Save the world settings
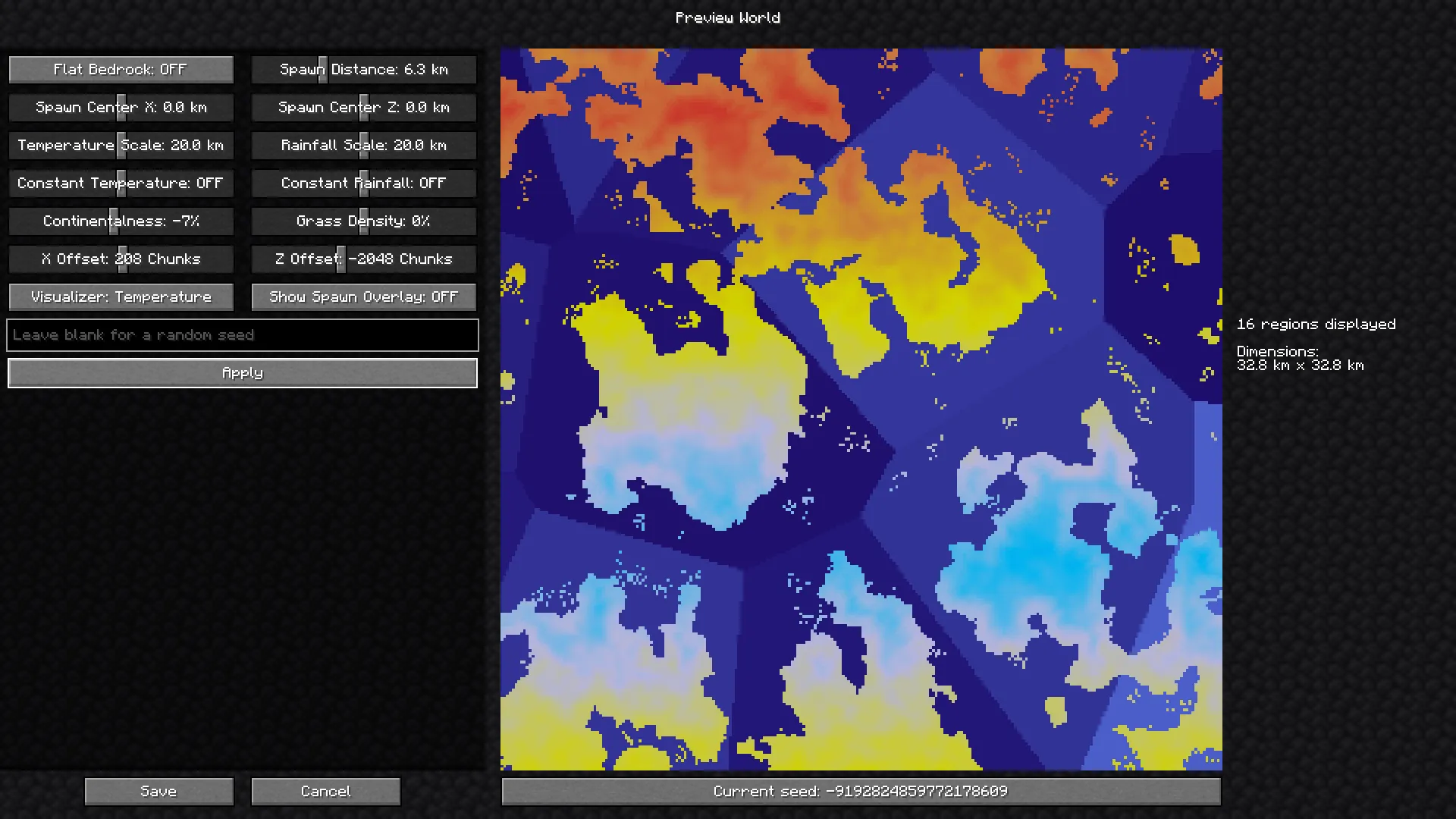 pos(158,791)
